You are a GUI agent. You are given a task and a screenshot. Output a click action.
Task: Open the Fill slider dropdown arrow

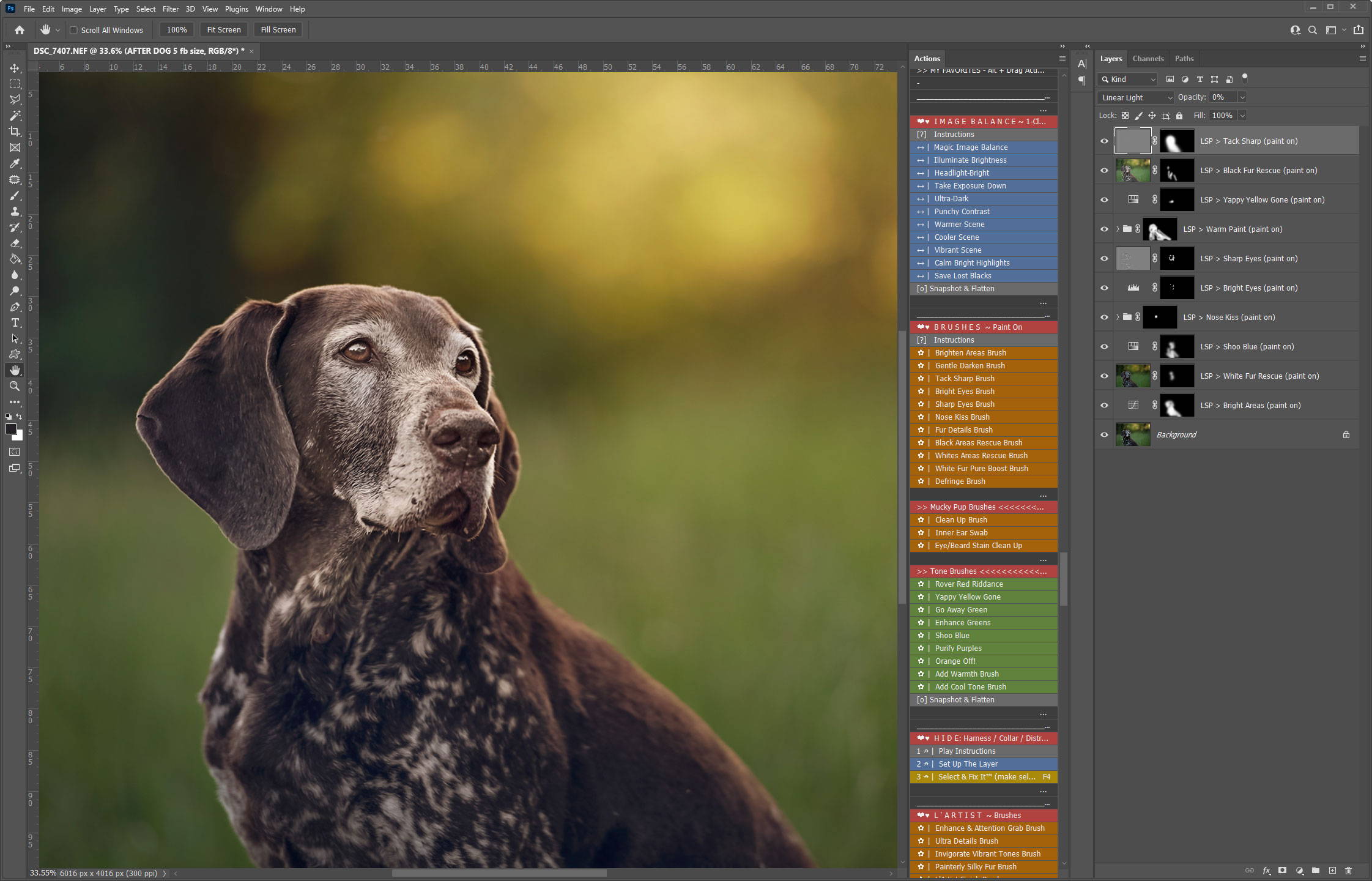pyautogui.click(x=1242, y=116)
